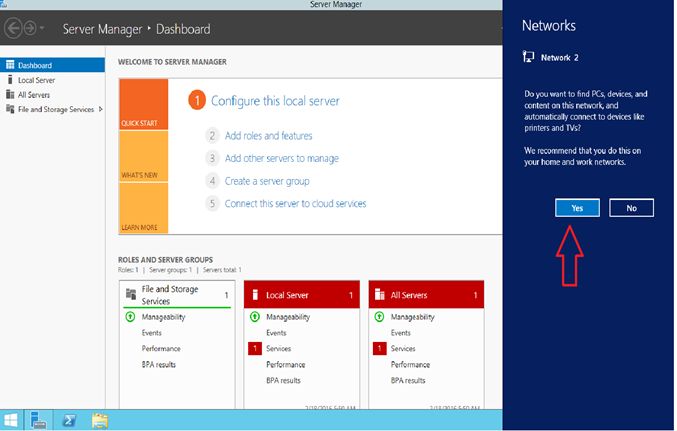This screenshot has width=677, height=431.
Task: Click Add other servers to manage
Action: click(282, 158)
